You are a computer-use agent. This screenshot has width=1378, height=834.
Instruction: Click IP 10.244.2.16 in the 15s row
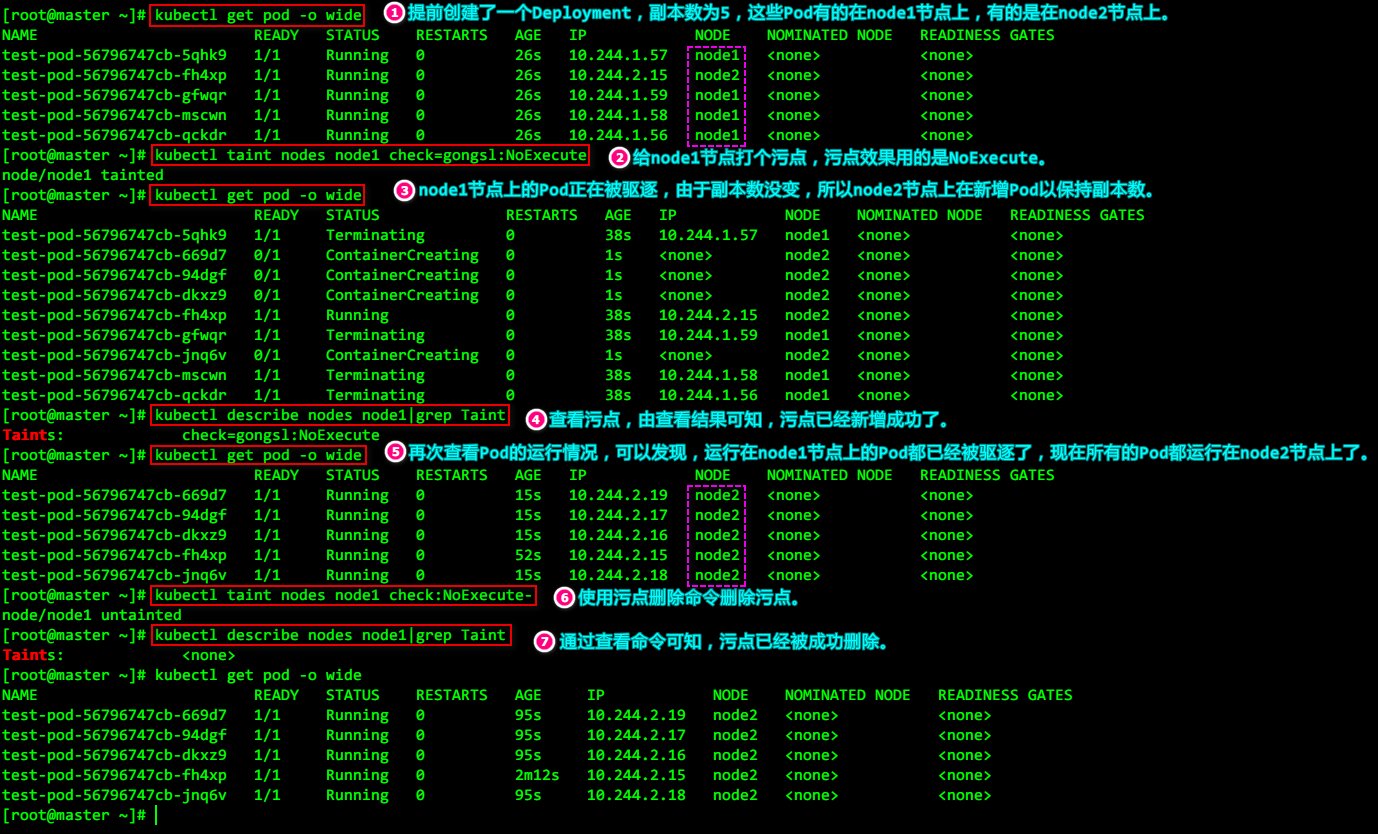tap(618, 535)
